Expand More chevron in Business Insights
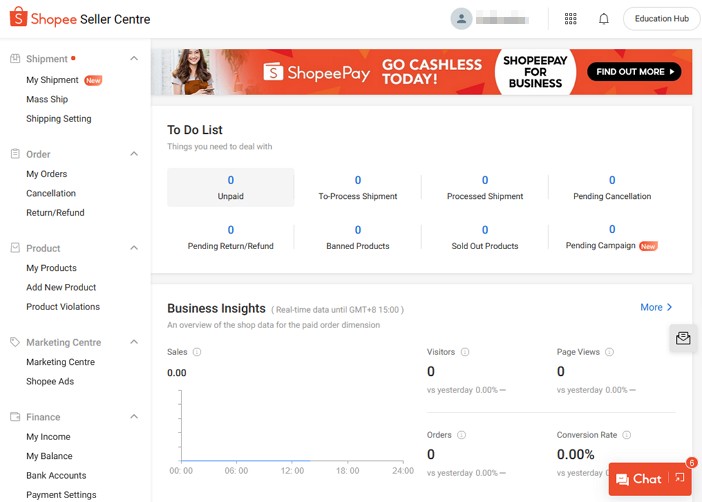 click(669, 307)
